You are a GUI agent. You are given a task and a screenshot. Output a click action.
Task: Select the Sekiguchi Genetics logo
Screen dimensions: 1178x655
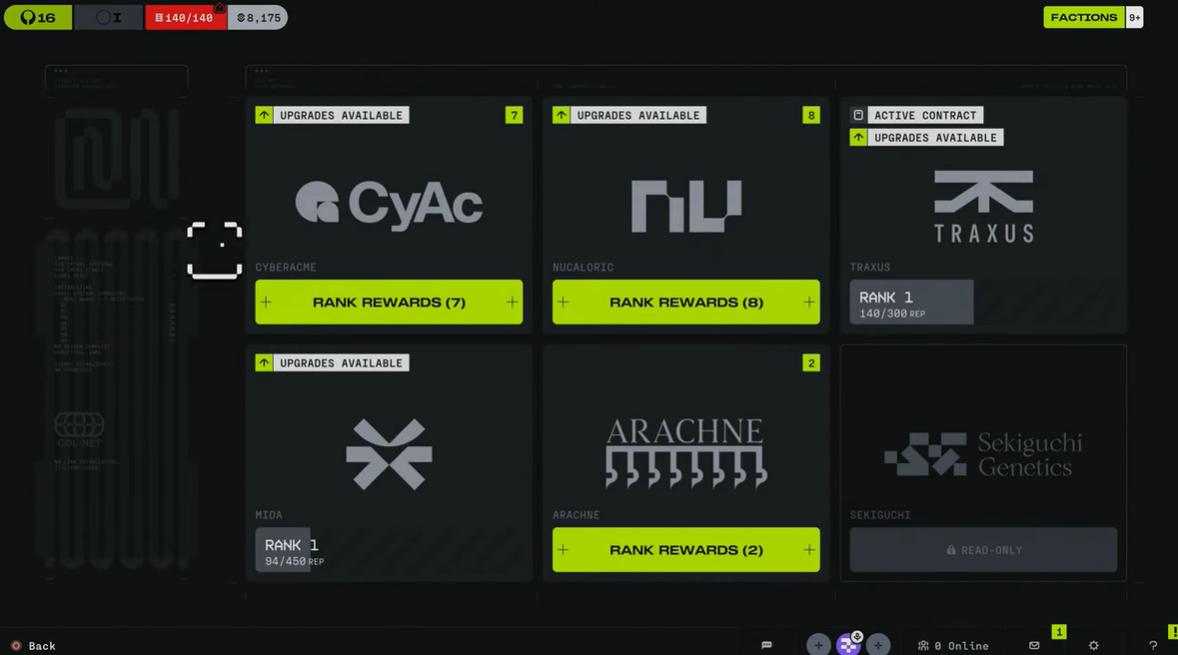click(x=983, y=454)
